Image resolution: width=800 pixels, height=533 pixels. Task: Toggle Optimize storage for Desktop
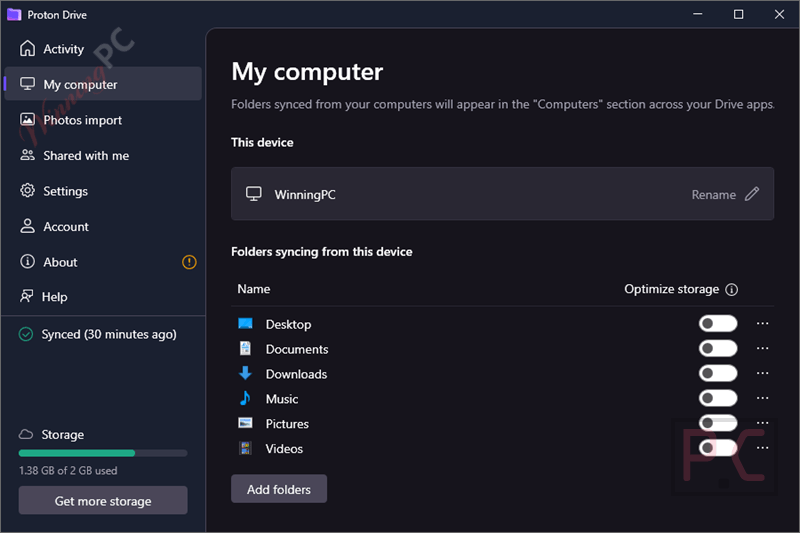[x=718, y=323]
